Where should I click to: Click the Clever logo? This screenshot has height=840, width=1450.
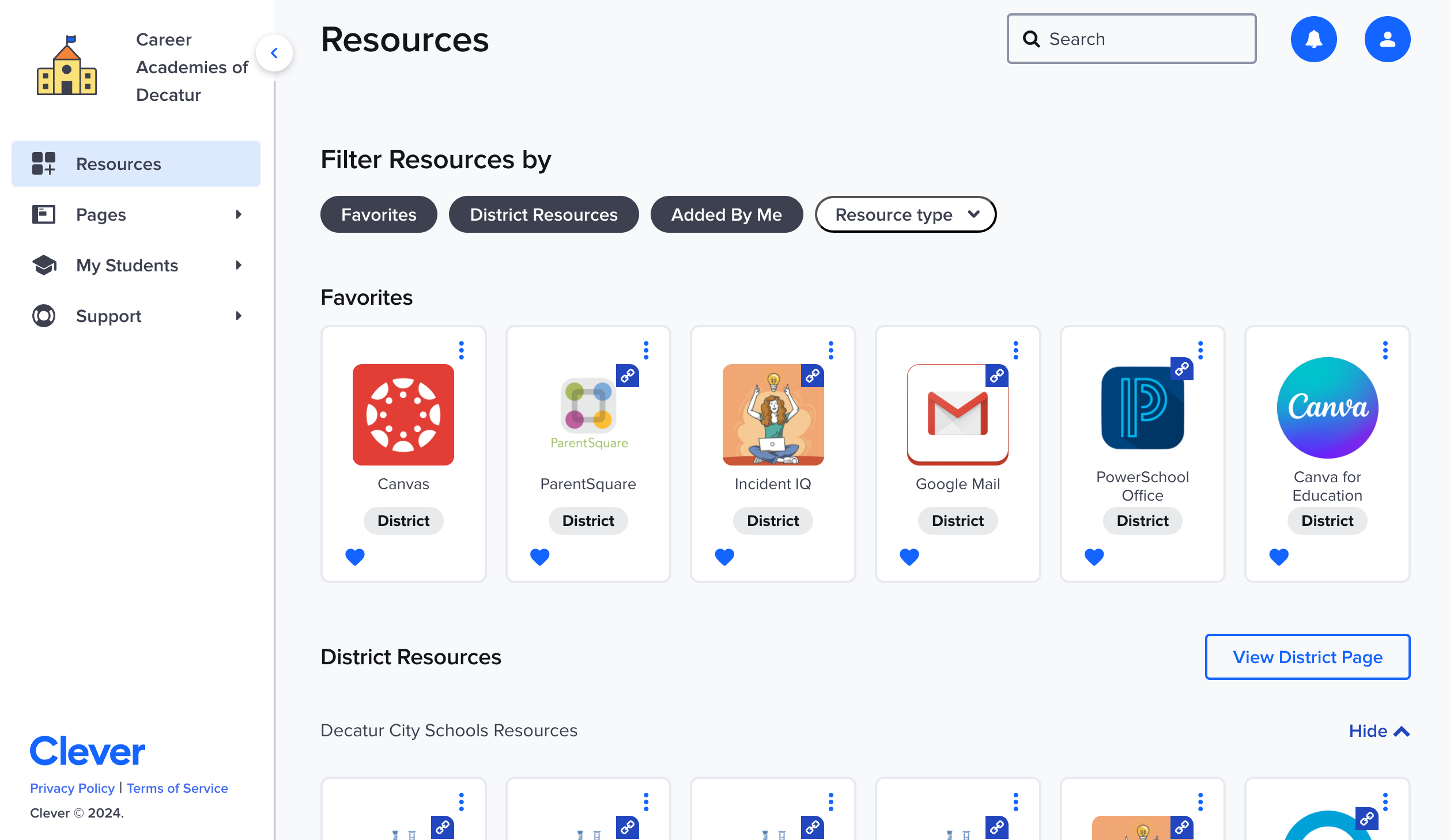(x=87, y=750)
